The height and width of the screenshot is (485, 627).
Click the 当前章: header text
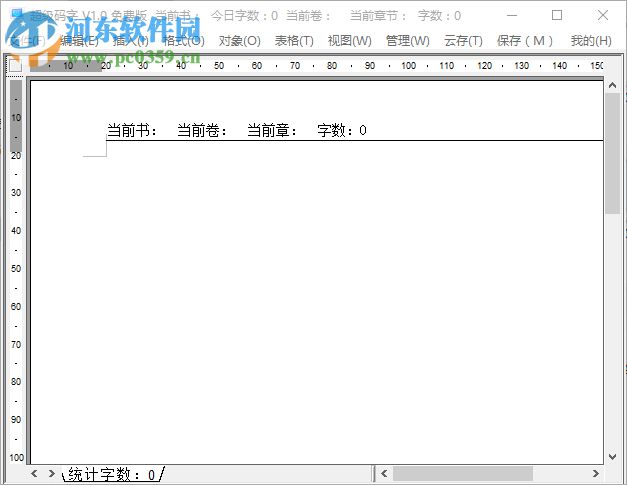point(272,130)
